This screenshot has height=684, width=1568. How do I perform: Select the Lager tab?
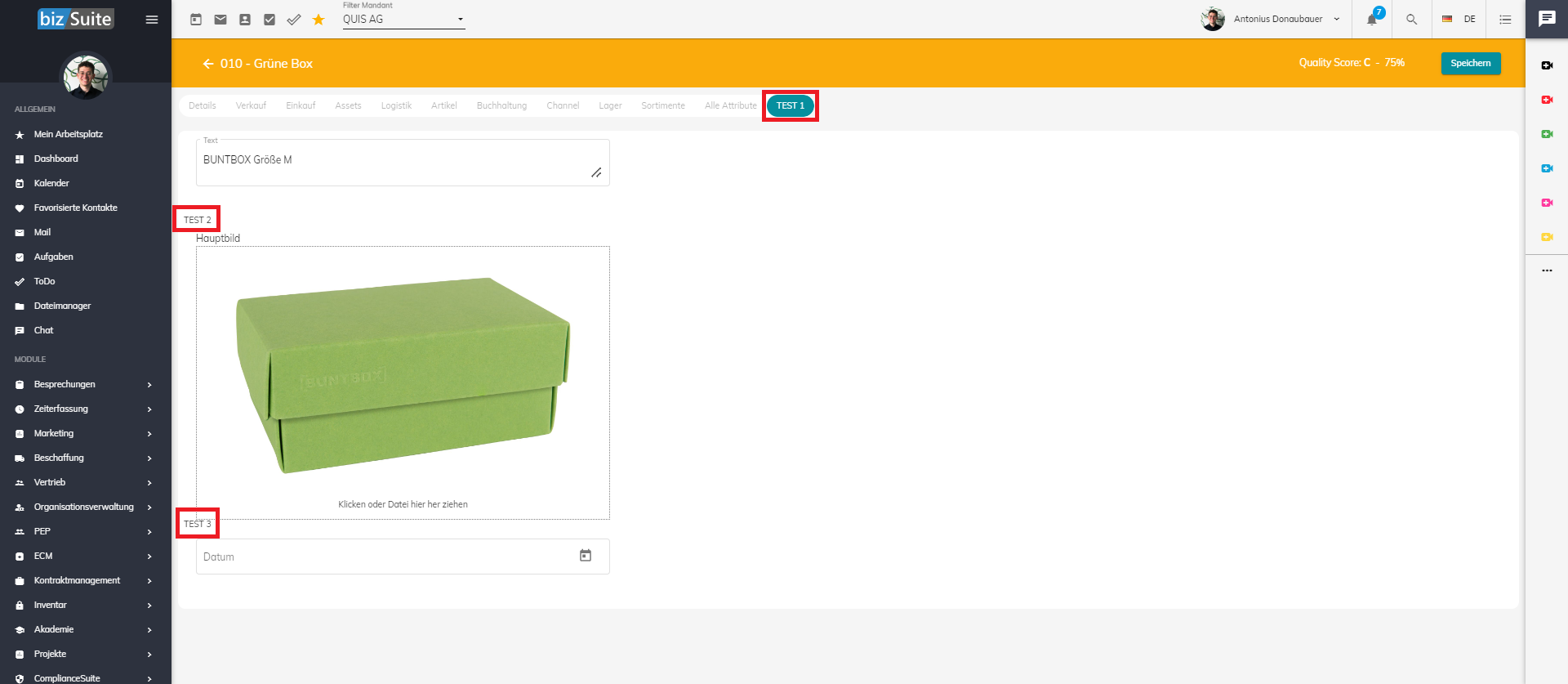pos(610,105)
